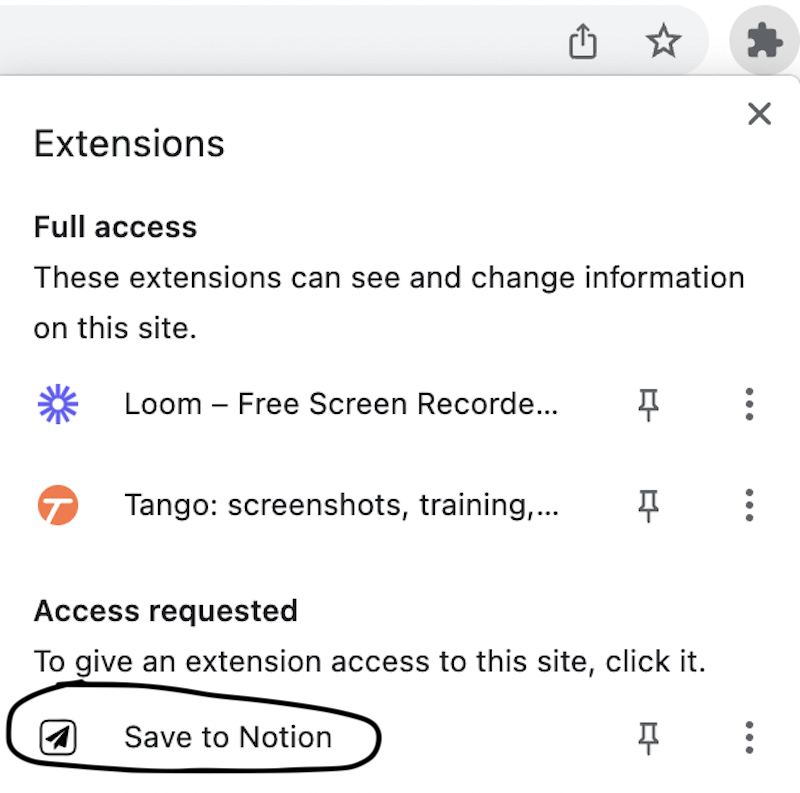Select Tango: screenshots, training entry

(x=341, y=505)
